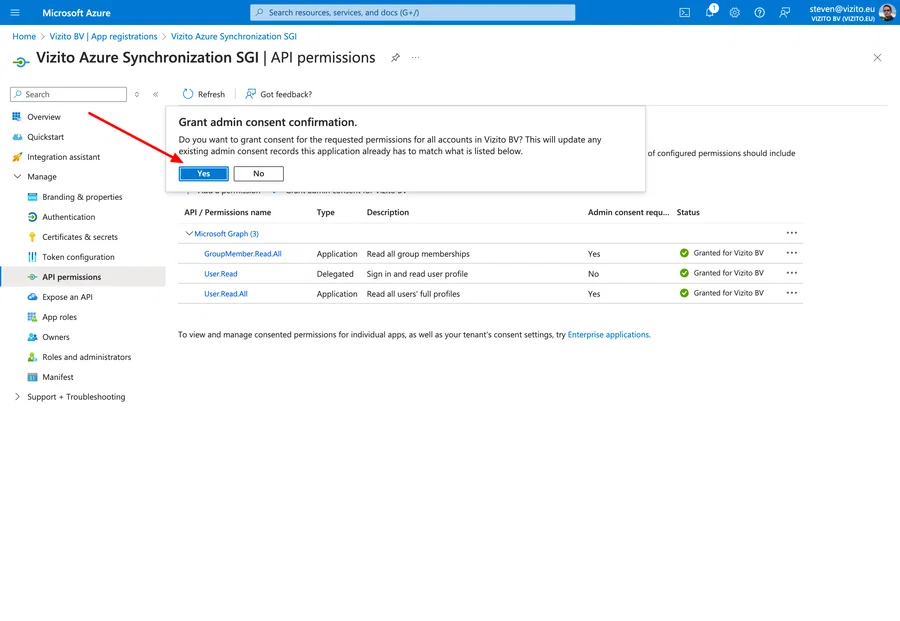Image resolution: width=900 pixels, height=621 pixels.
Task: Collapse the Microsoft Graph (3) permission group
Action: [x=190, y=233]
